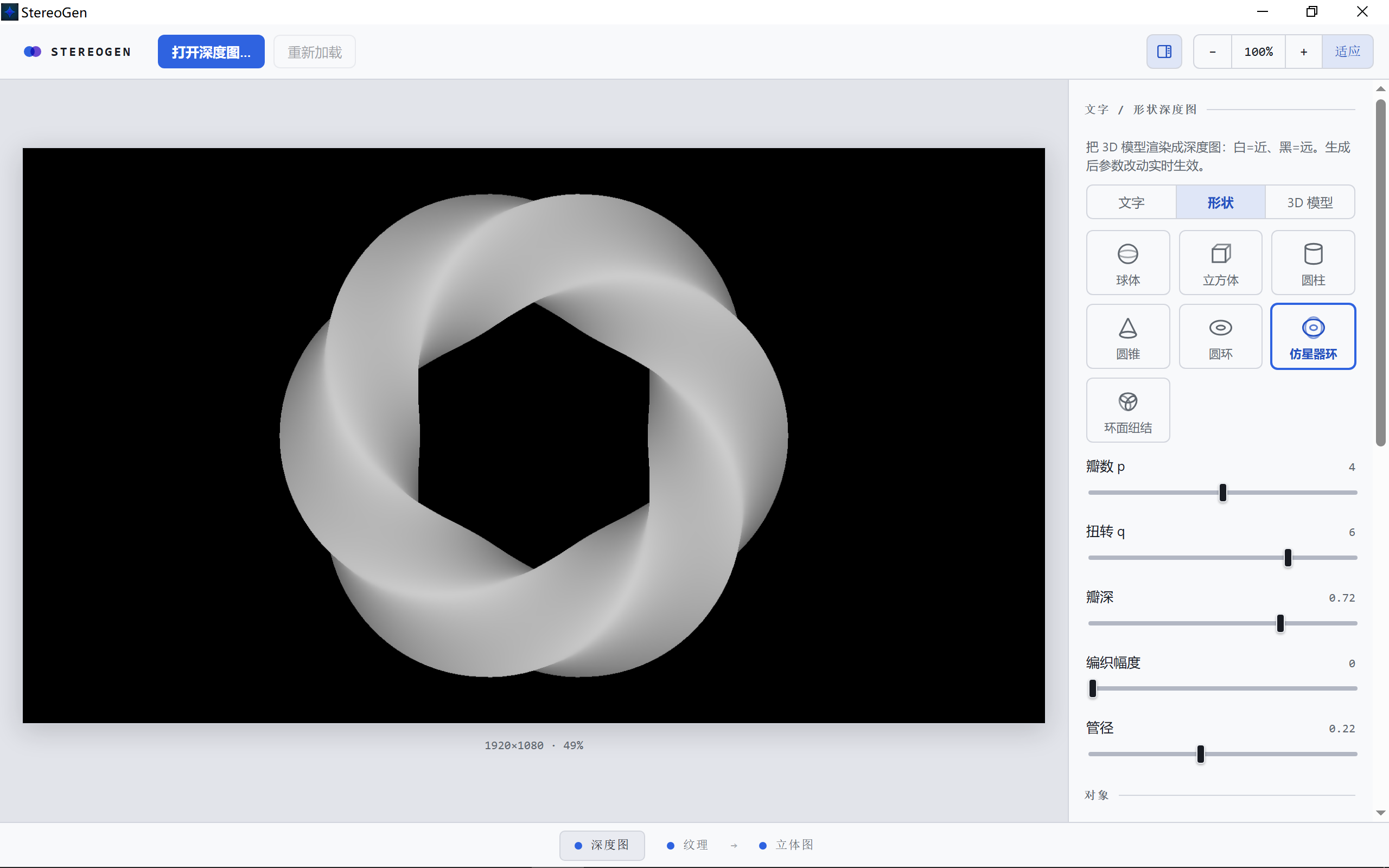Open the 立体图 stage tab
The height and width of the screenshot is (868, 1389).
coord(786,845)
